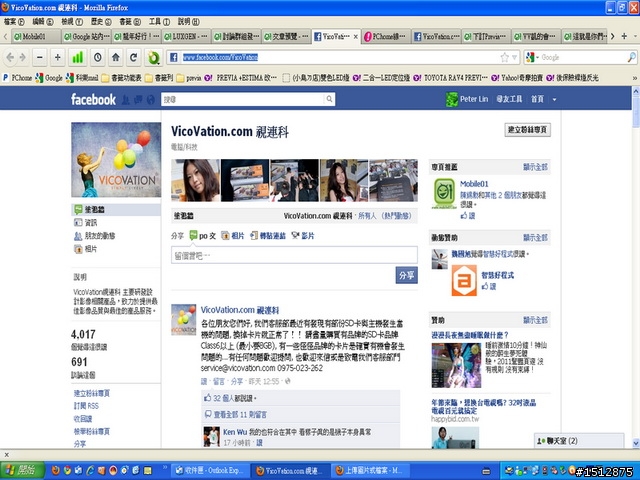This screenshot has height=480, width=640.
Task: Open Facebook notifications globe icon
Action: (x=151, y=100)
